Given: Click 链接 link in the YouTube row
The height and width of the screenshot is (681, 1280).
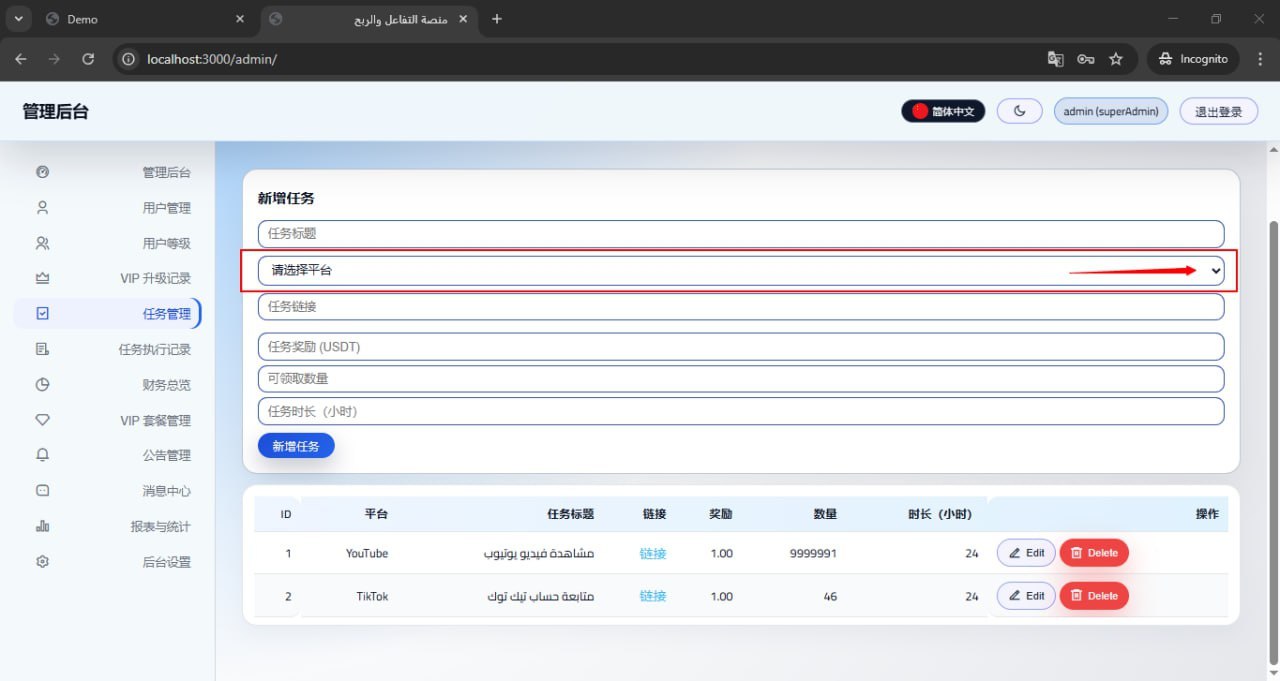Looking at the screenshot, I should point(653,553).
